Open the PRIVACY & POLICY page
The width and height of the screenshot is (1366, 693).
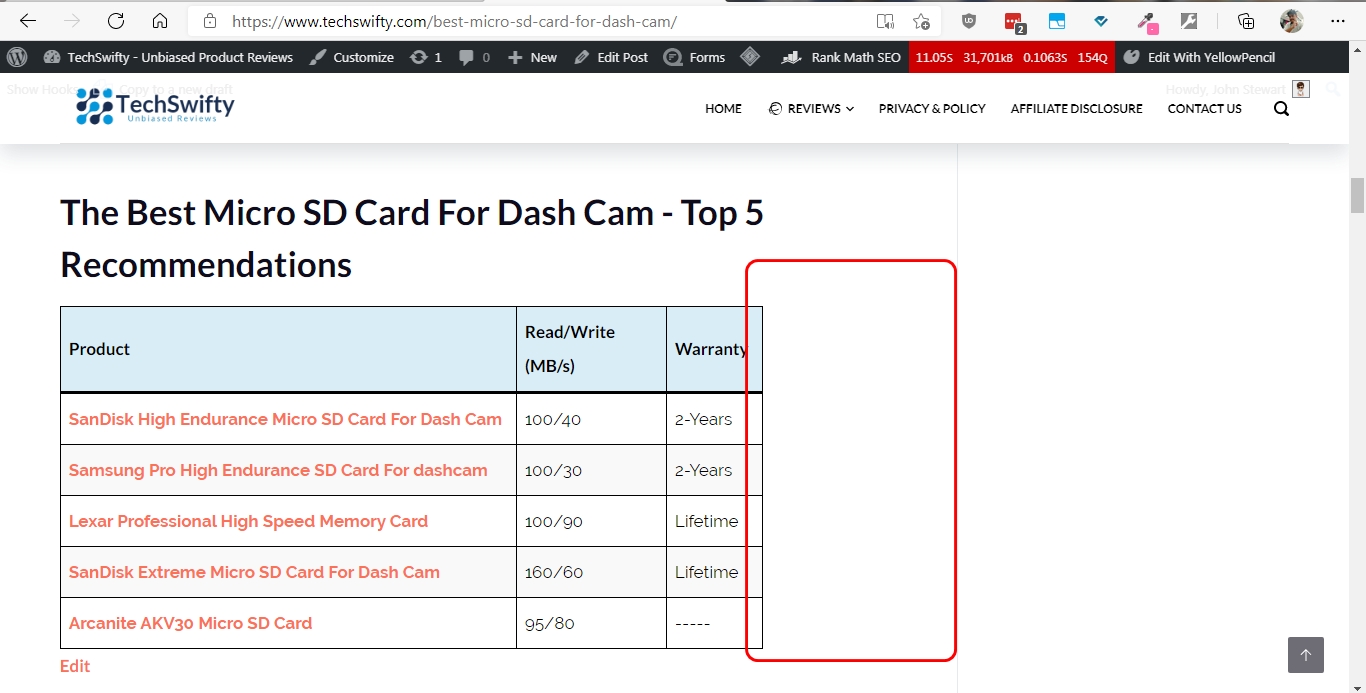coord(932,108)
